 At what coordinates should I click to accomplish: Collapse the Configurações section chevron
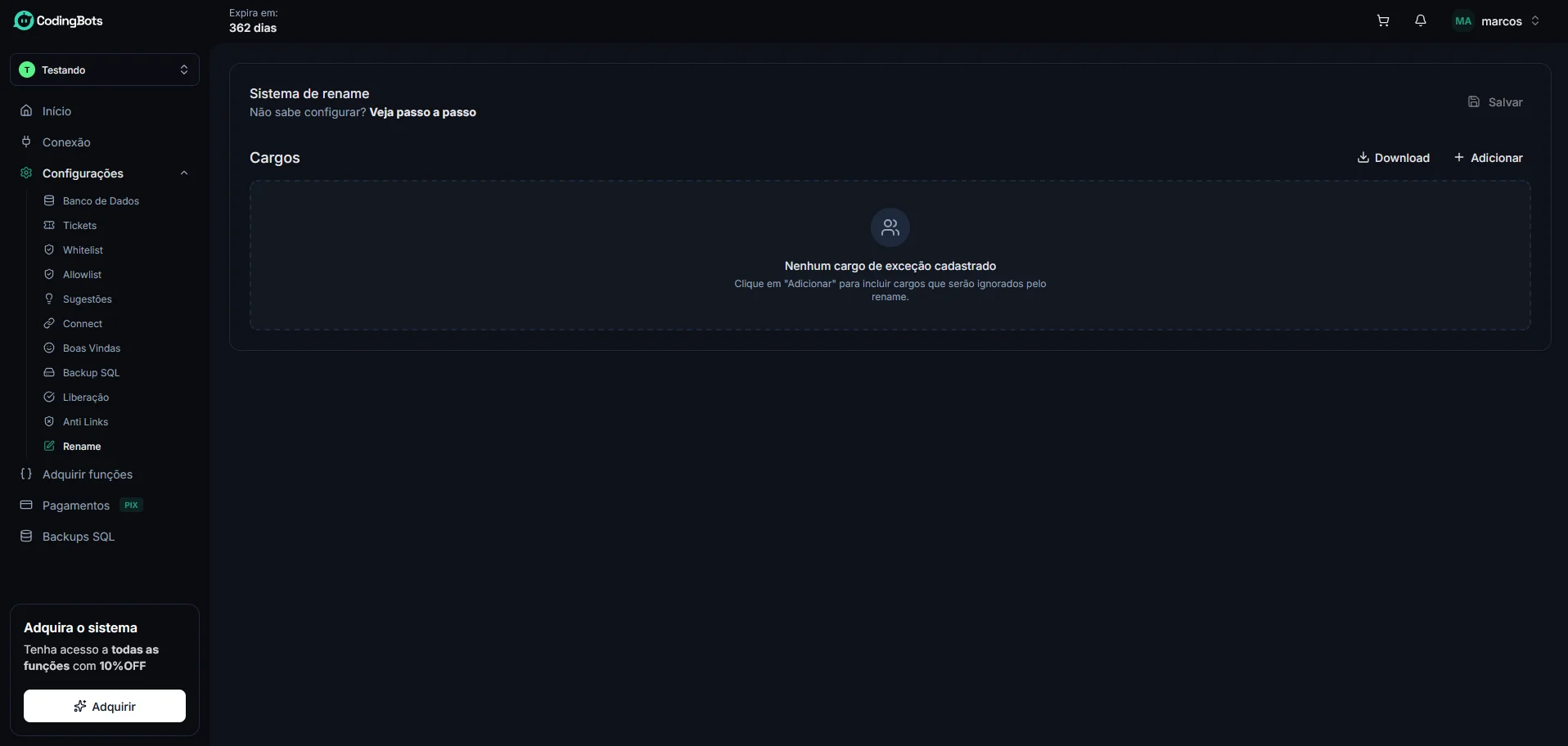[184, 173]
